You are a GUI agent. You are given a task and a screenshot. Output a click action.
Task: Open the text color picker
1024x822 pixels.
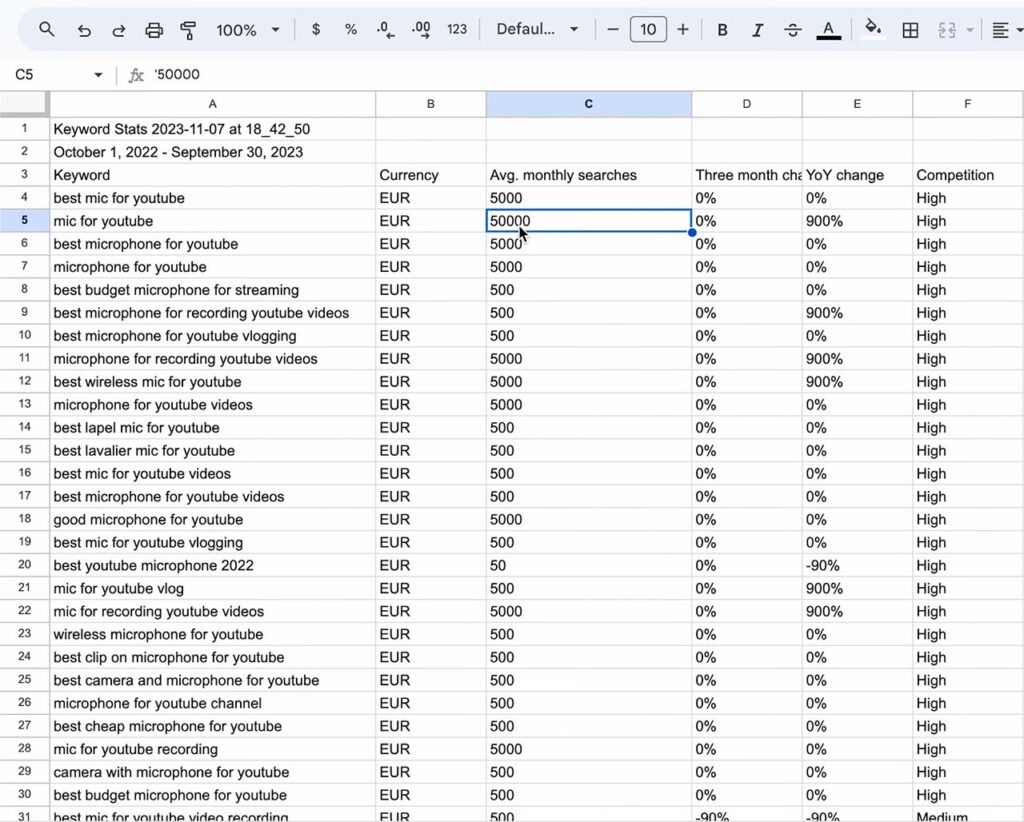tap(829, 30)
